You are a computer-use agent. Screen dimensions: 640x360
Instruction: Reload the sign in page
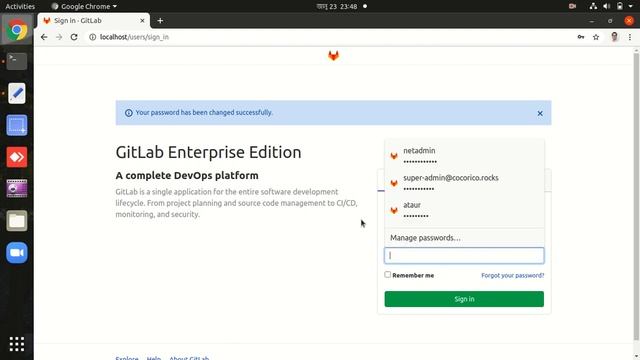[x=74, y=37]
